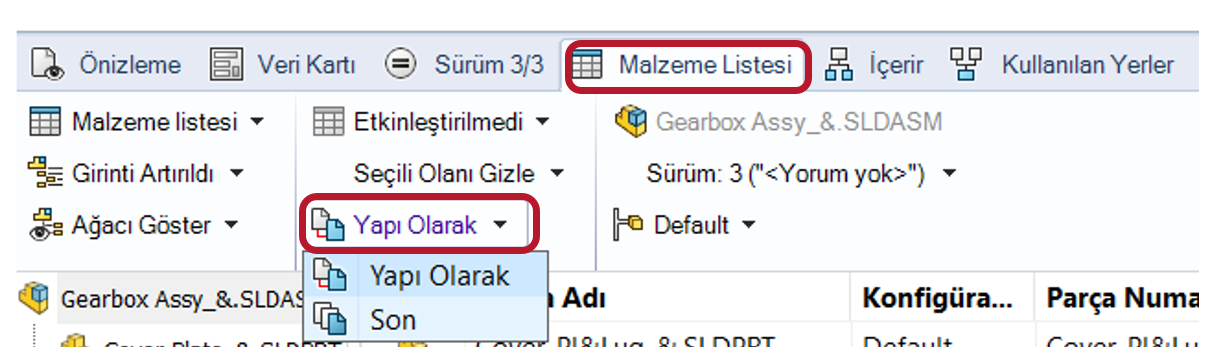Click the Ağacı Göster eye-tree icon

click(44, 225)
